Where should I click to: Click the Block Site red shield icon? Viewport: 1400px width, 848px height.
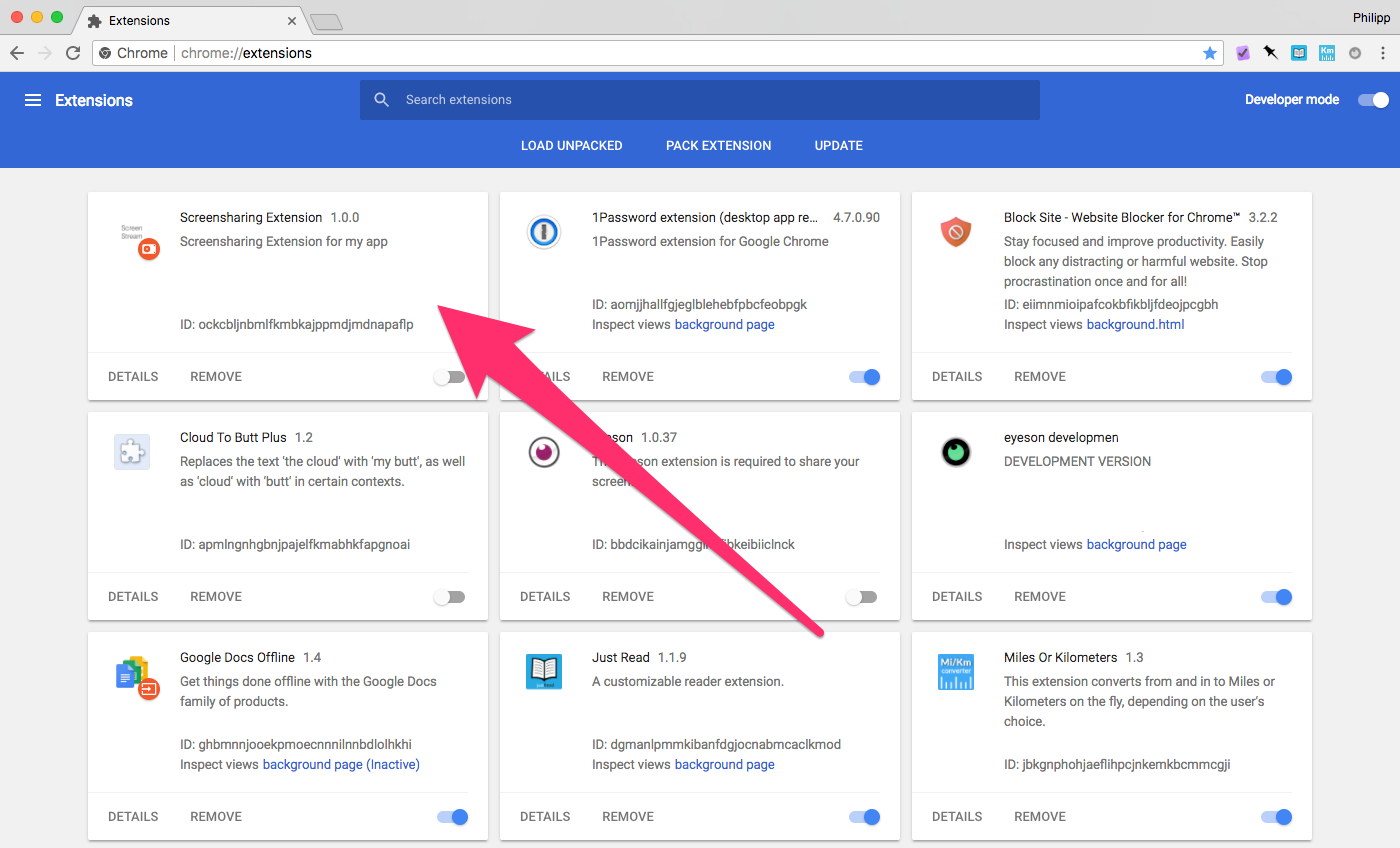956,233
